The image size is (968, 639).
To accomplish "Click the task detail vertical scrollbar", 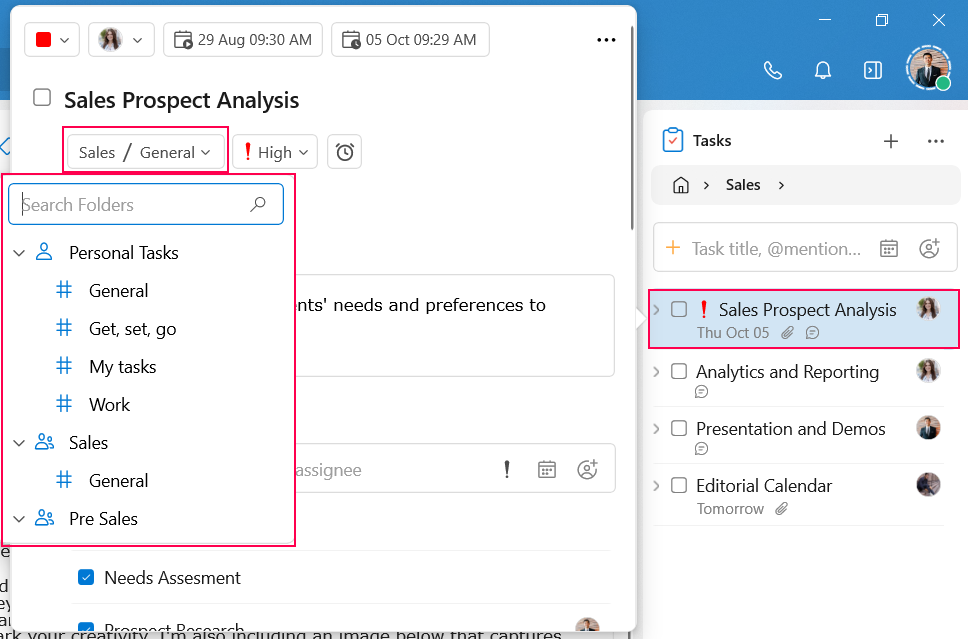I will tap(632, 128).
